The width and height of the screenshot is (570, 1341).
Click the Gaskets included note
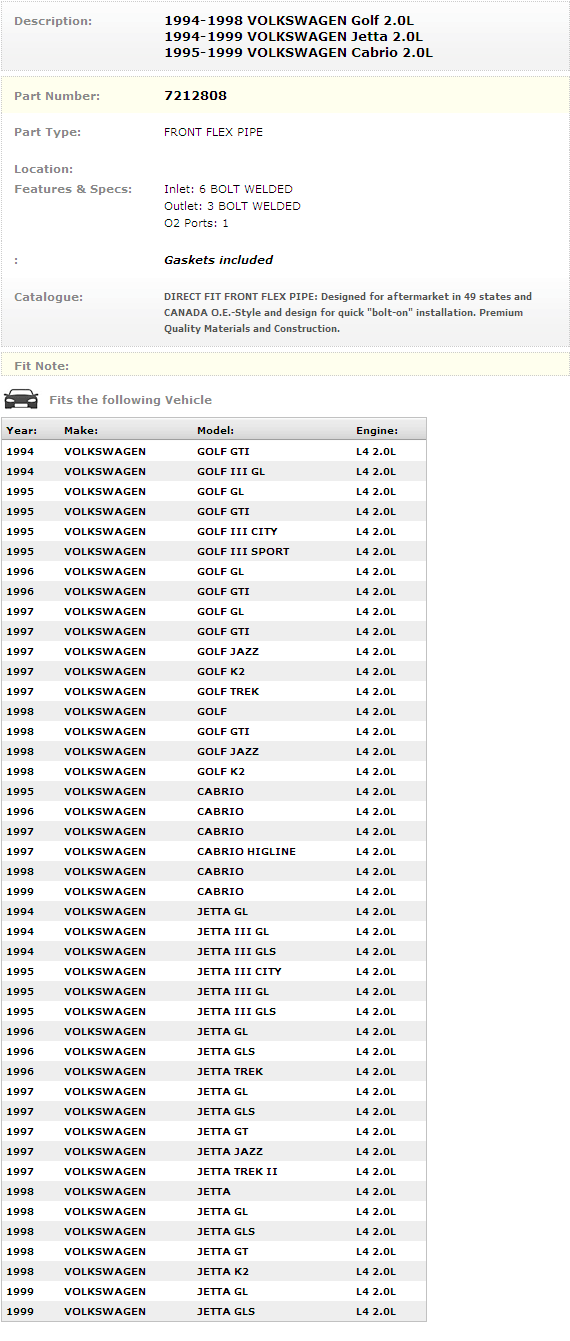click(x=218, y=260)
